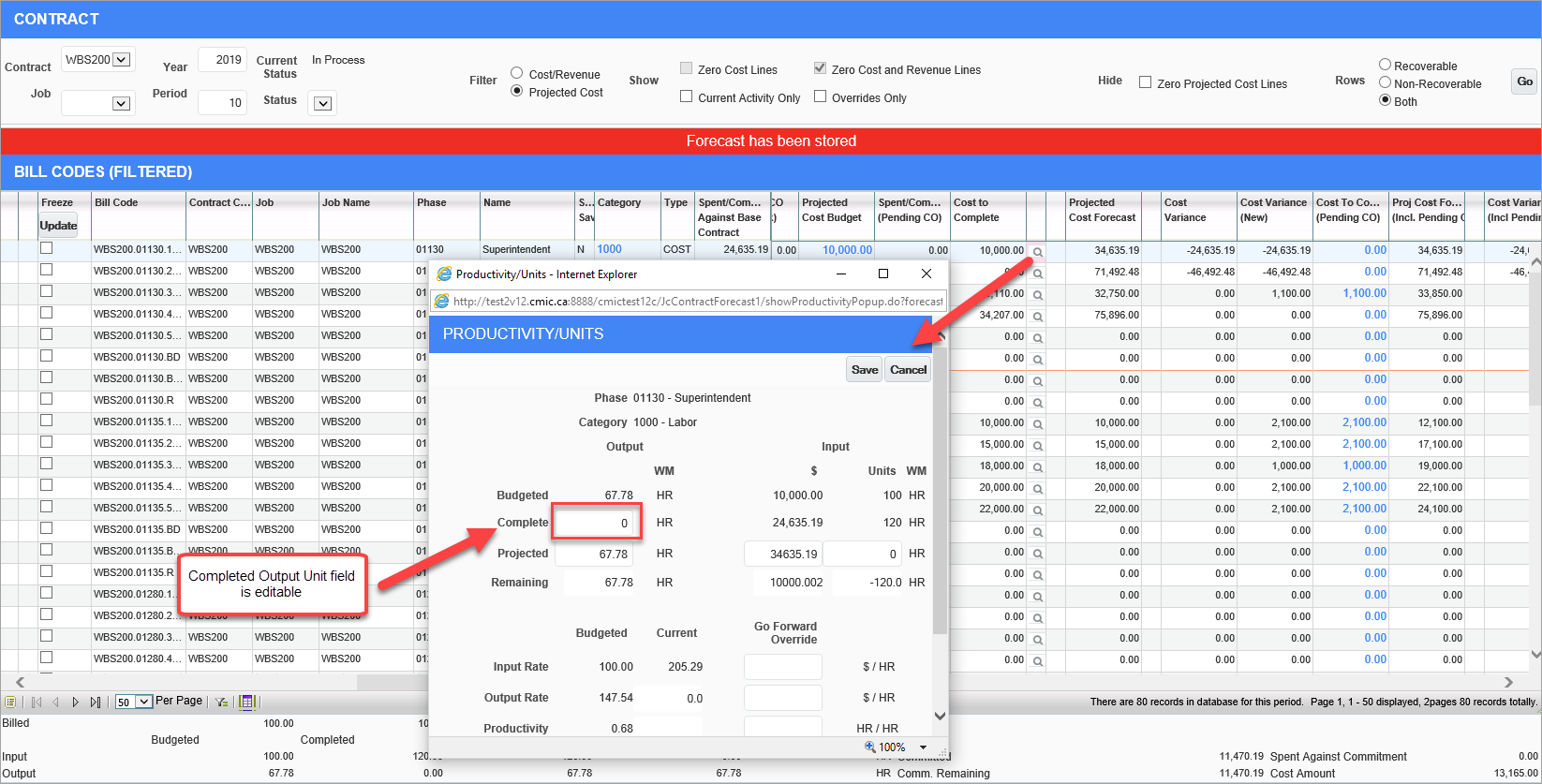Screen dimensions: 1542x784
Task: Toggle the Zero Cost Lines checkbox
Action: point(687,68)
